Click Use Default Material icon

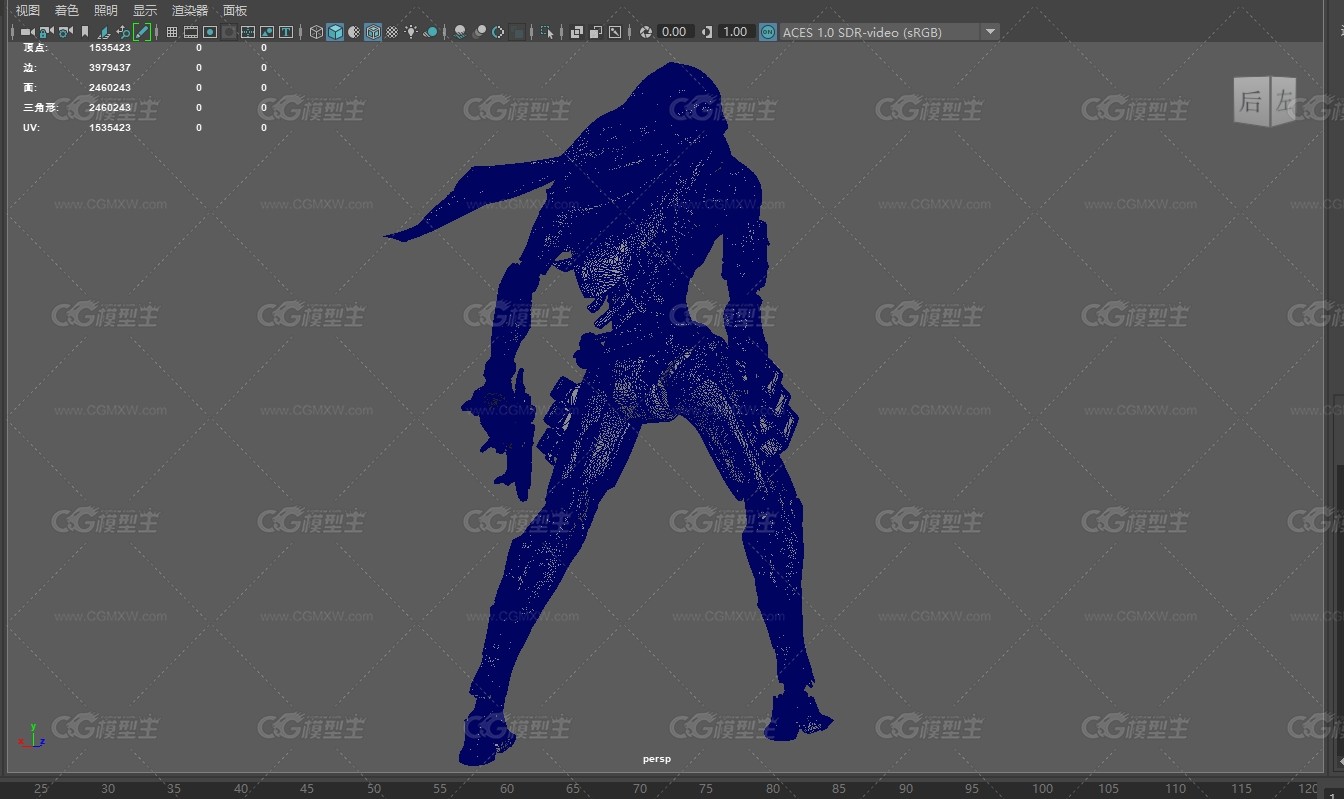point(354,32)
